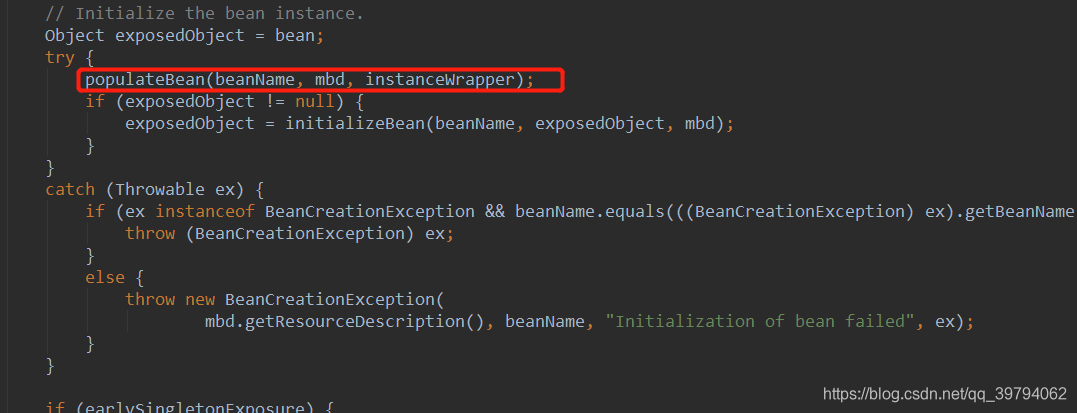
Task: Click "Throwable" in the catch clause
Action: 159,189
